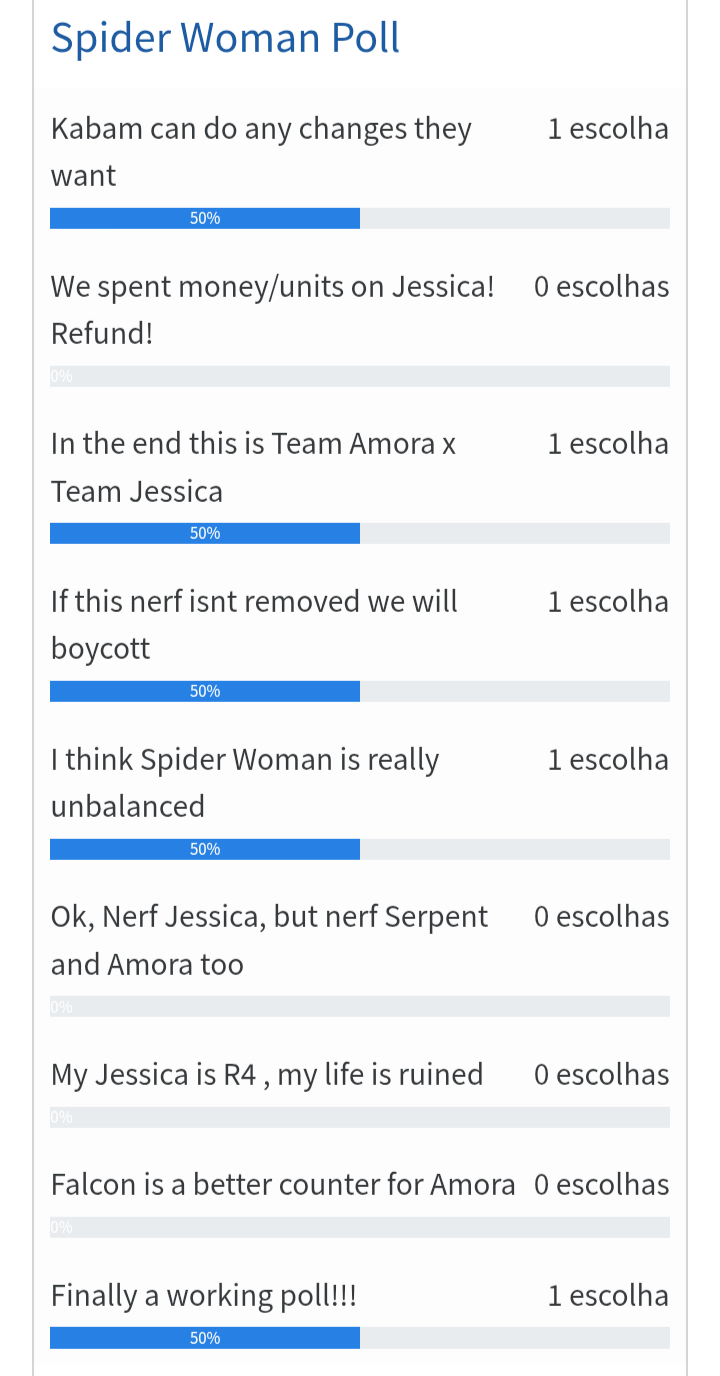Select "Spider Woman is really unbalanced" option
The image size is (720, 1376).
click(245, 782)
